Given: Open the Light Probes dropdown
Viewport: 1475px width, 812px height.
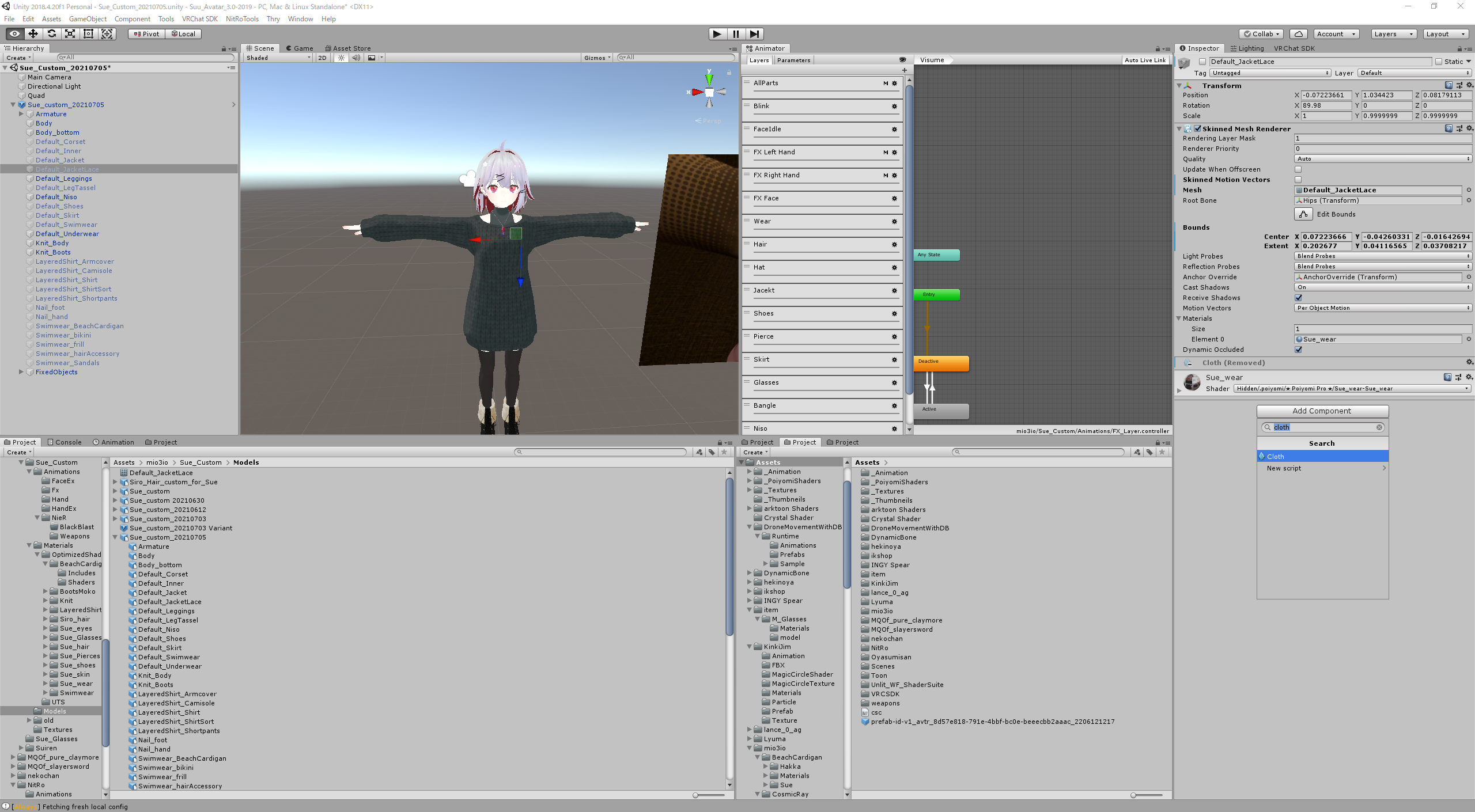Looking at the screenshot, I should click(x=1382, y=256).
